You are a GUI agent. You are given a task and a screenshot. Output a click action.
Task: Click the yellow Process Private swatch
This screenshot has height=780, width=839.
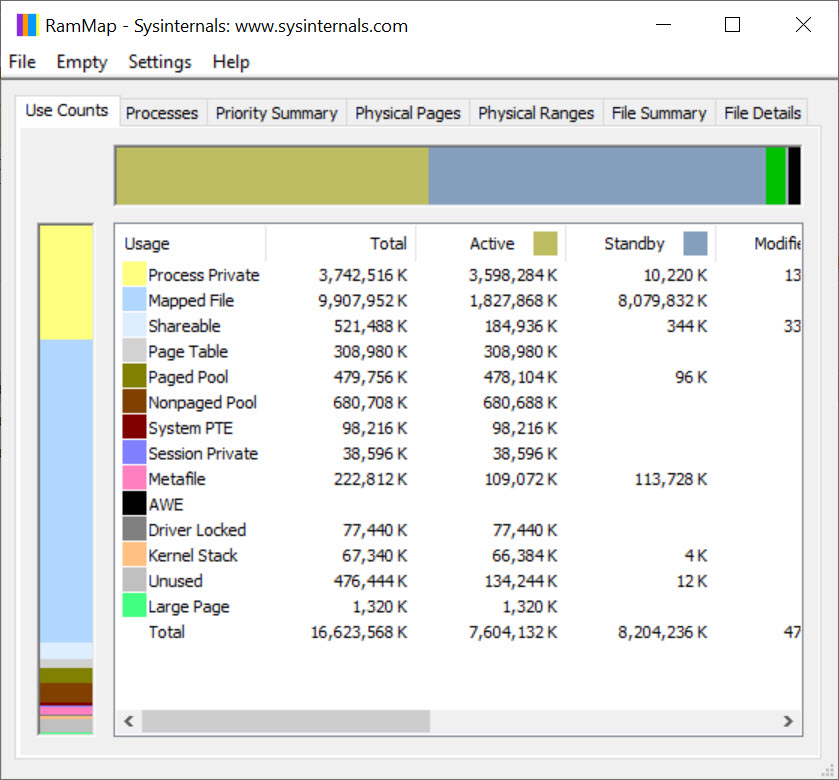[x=134, y=274]
